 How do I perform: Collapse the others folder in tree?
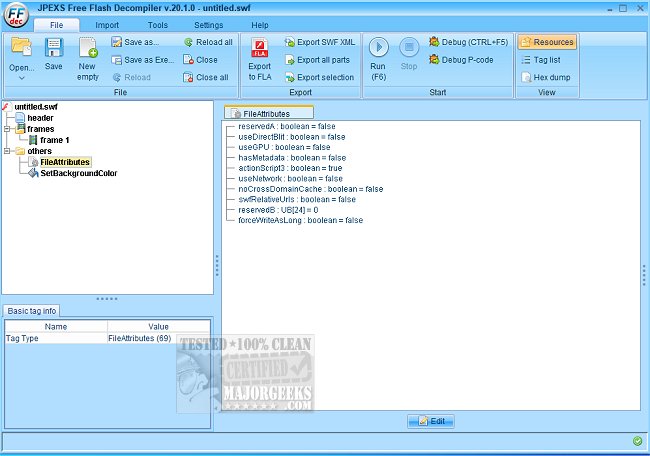pyautogui.click(x=8, y=151)
